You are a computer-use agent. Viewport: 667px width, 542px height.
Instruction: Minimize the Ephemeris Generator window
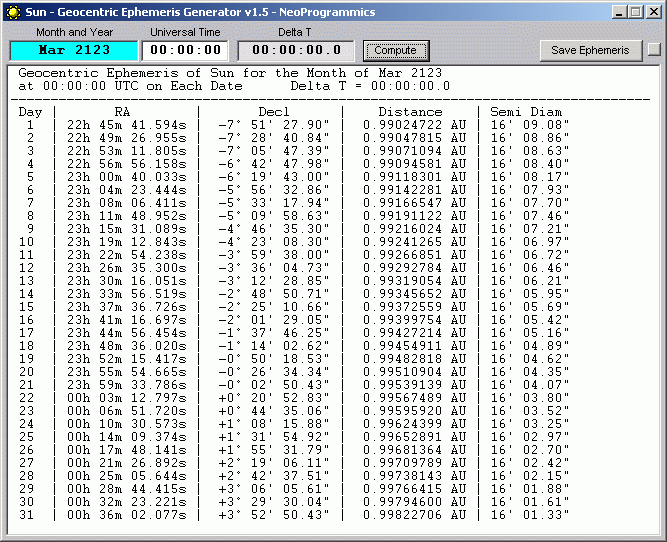619,12
